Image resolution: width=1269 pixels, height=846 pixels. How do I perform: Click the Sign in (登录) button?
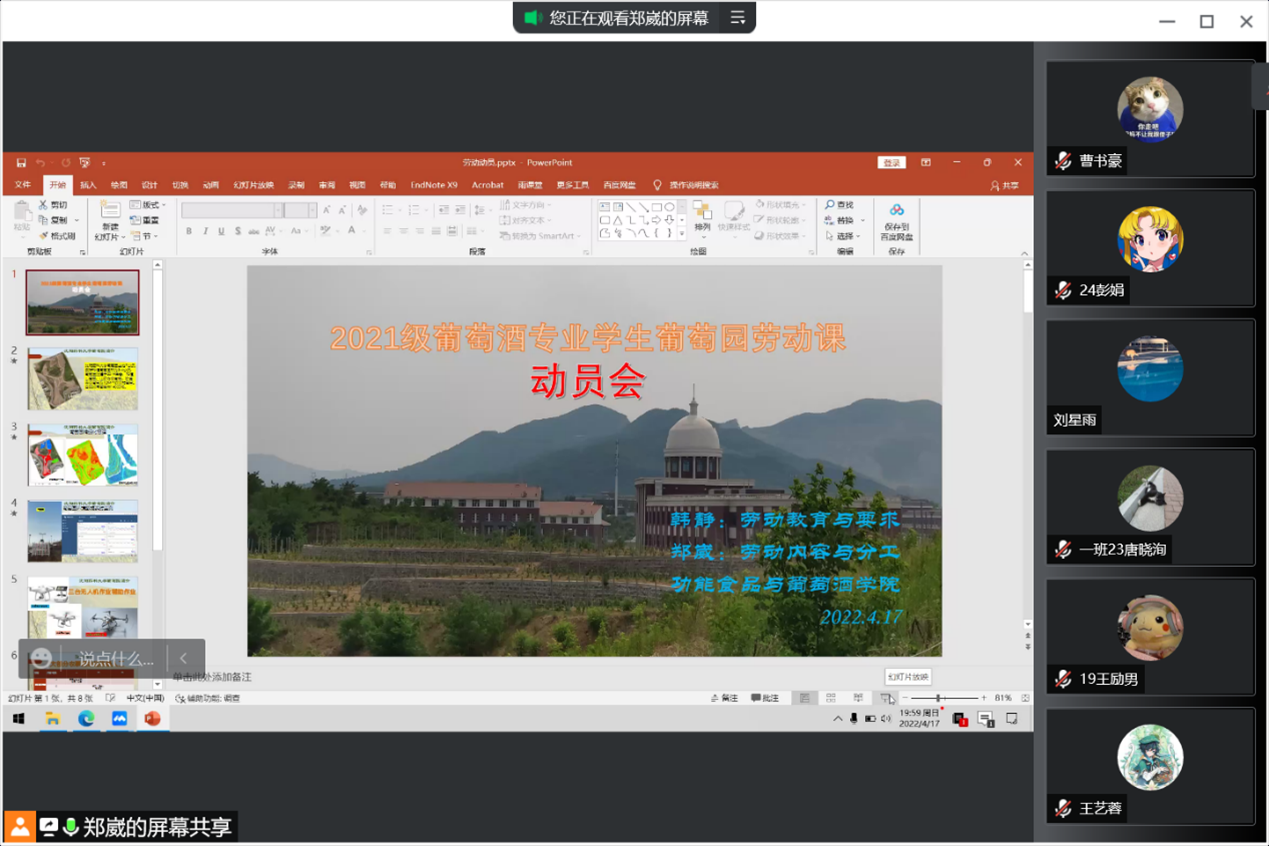tap(891, 163)
